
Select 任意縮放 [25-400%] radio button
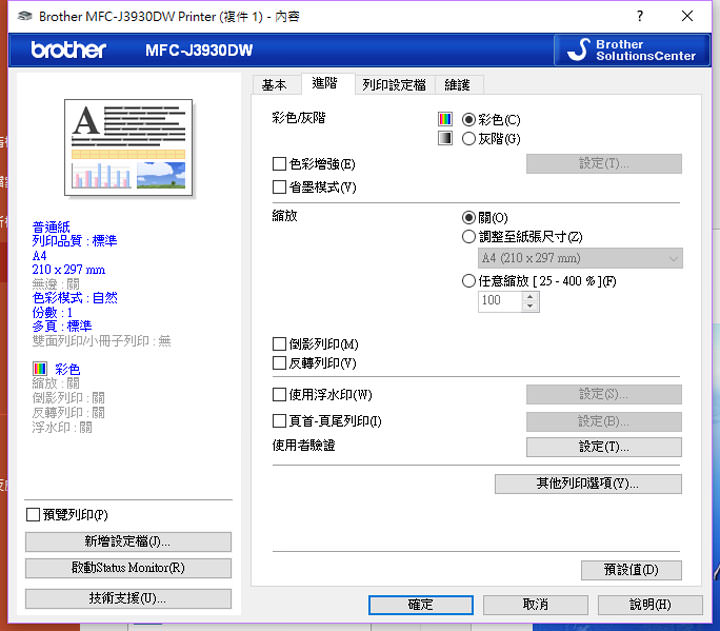click(468, 281)
